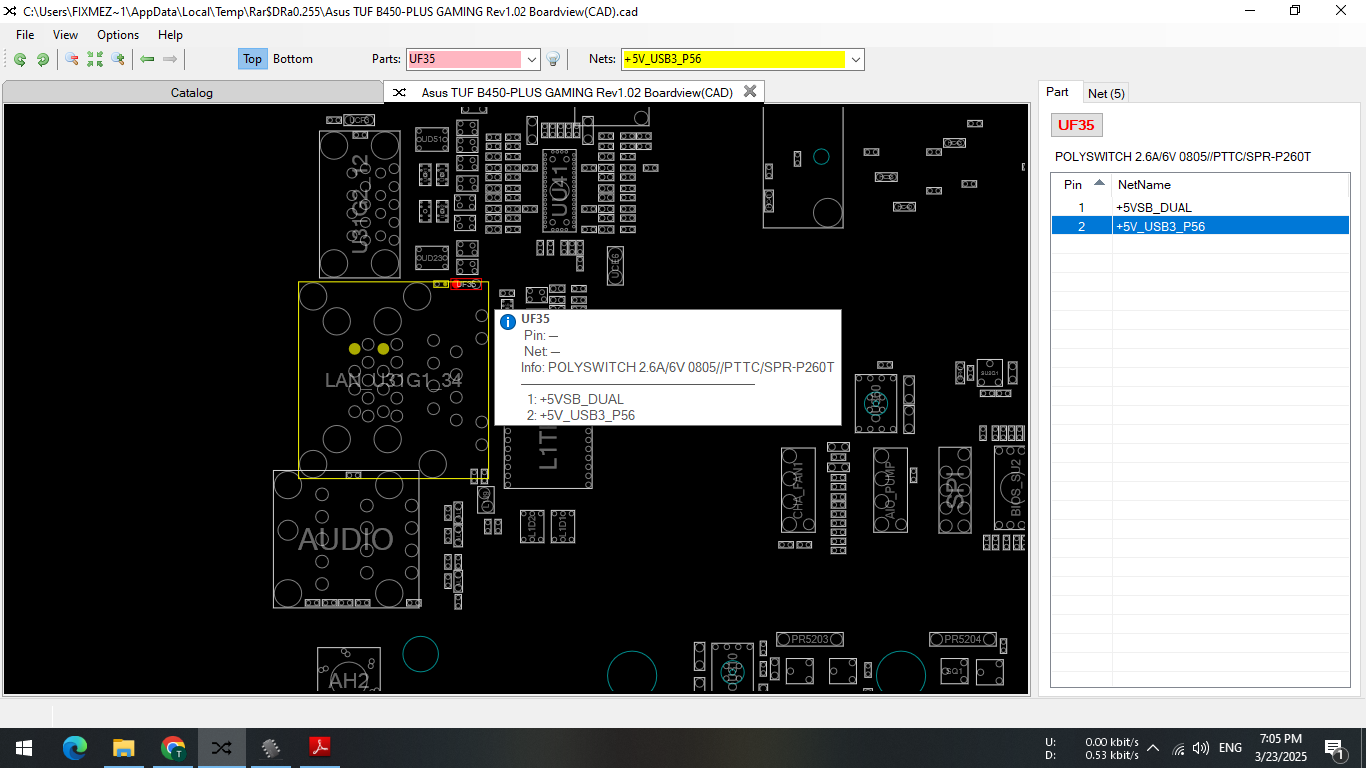
Task: Go back using the left arrow
Action: tap(147, 59)
